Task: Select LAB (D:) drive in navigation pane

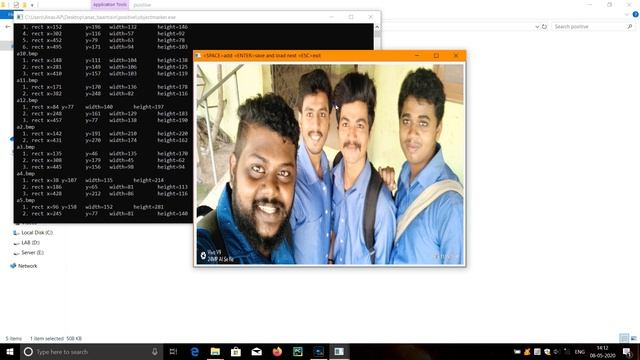Action: [30, 242]
